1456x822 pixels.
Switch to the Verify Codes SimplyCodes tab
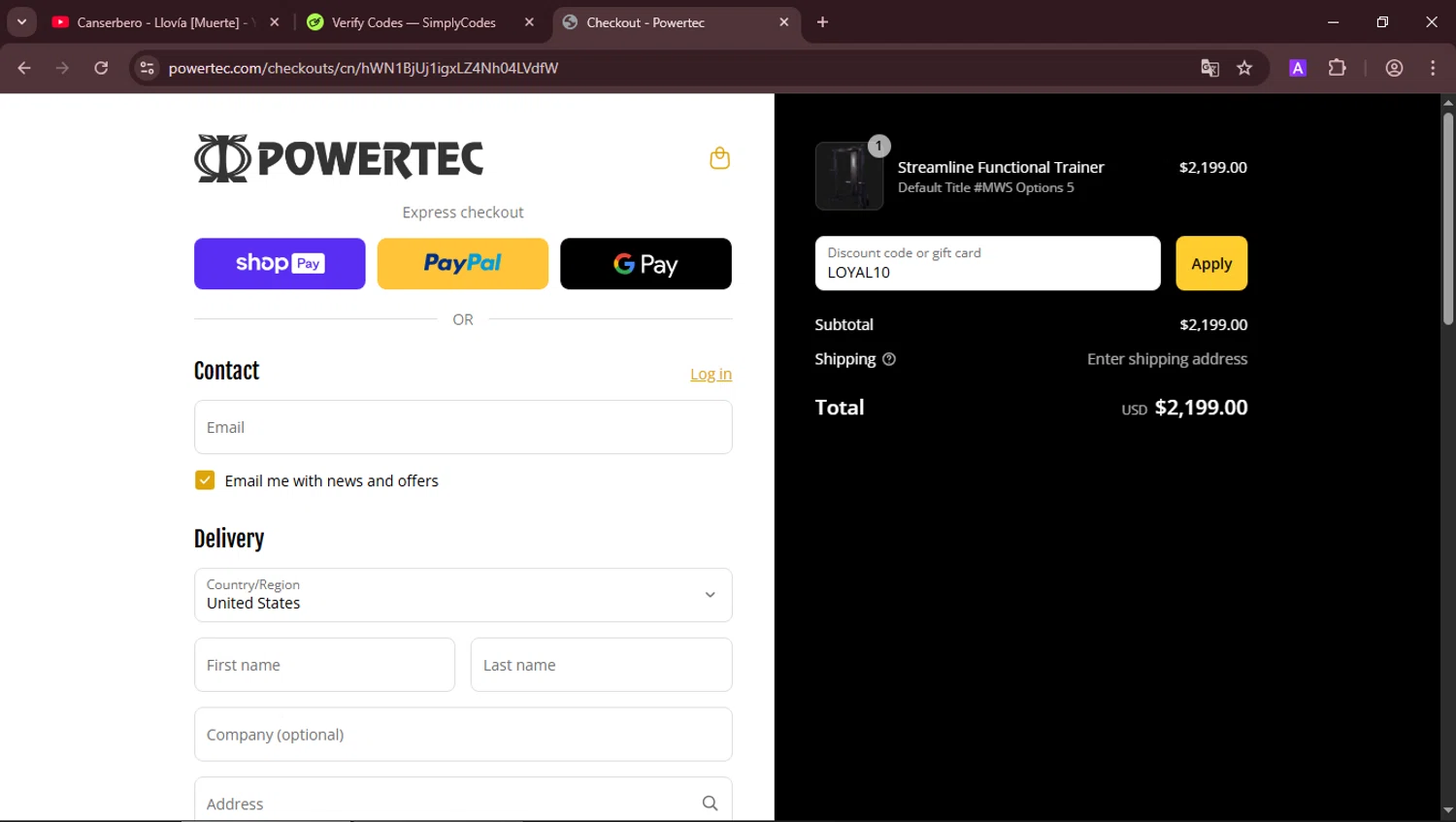[413, 22]
